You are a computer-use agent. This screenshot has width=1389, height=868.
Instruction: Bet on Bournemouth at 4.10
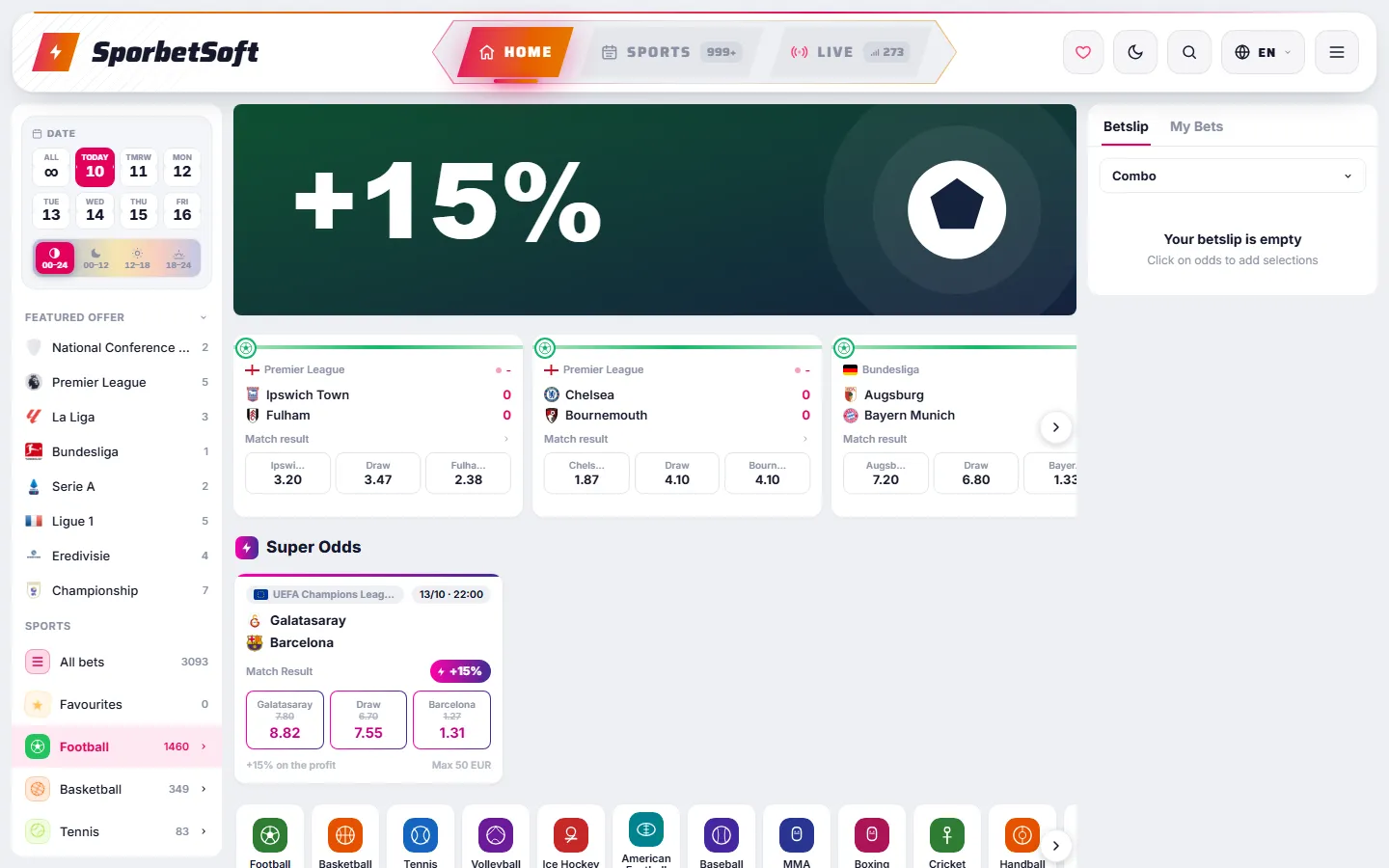[x=768, y=473]
